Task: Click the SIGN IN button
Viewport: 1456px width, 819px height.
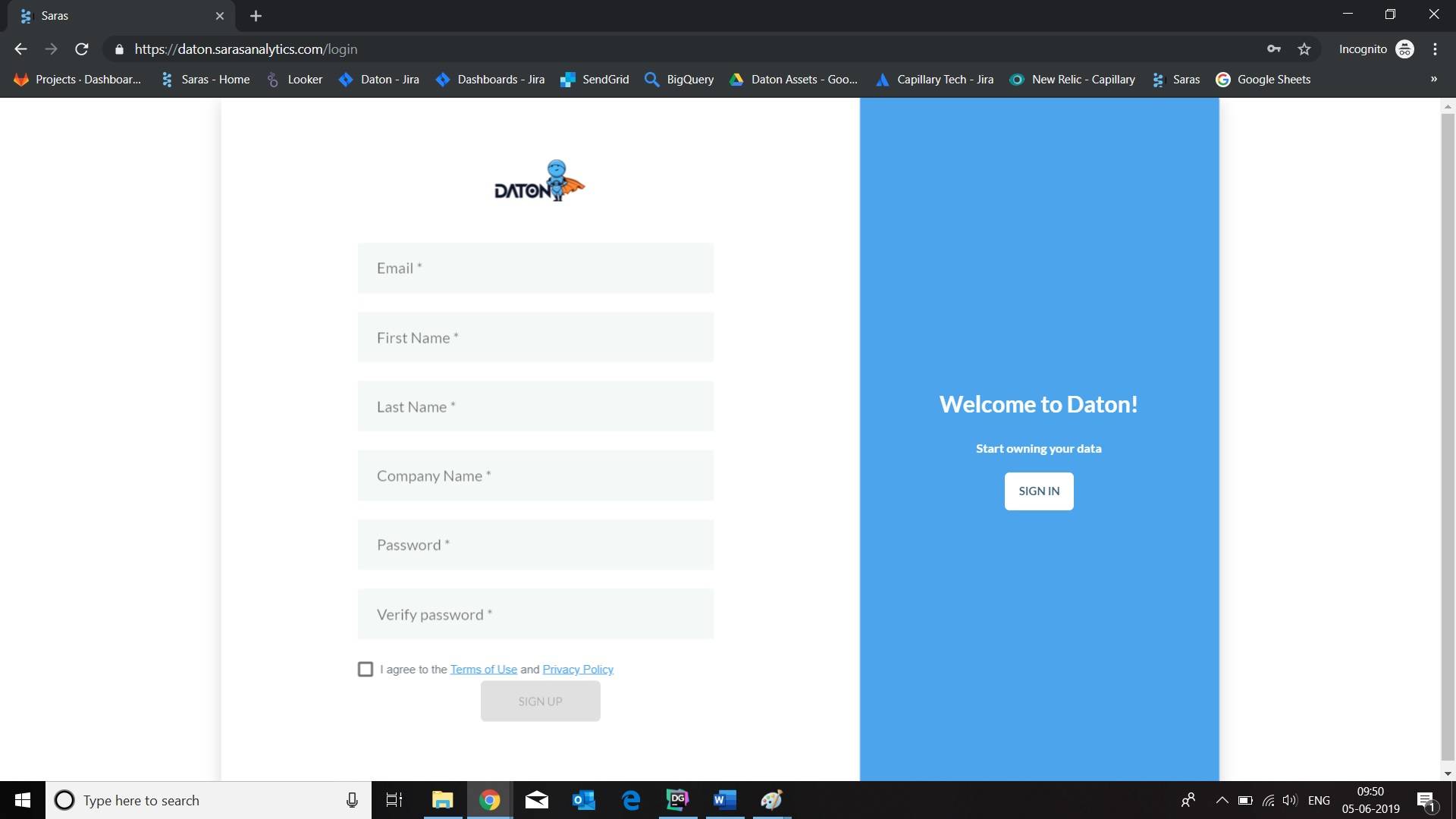Action: (x=1039, y=491)
